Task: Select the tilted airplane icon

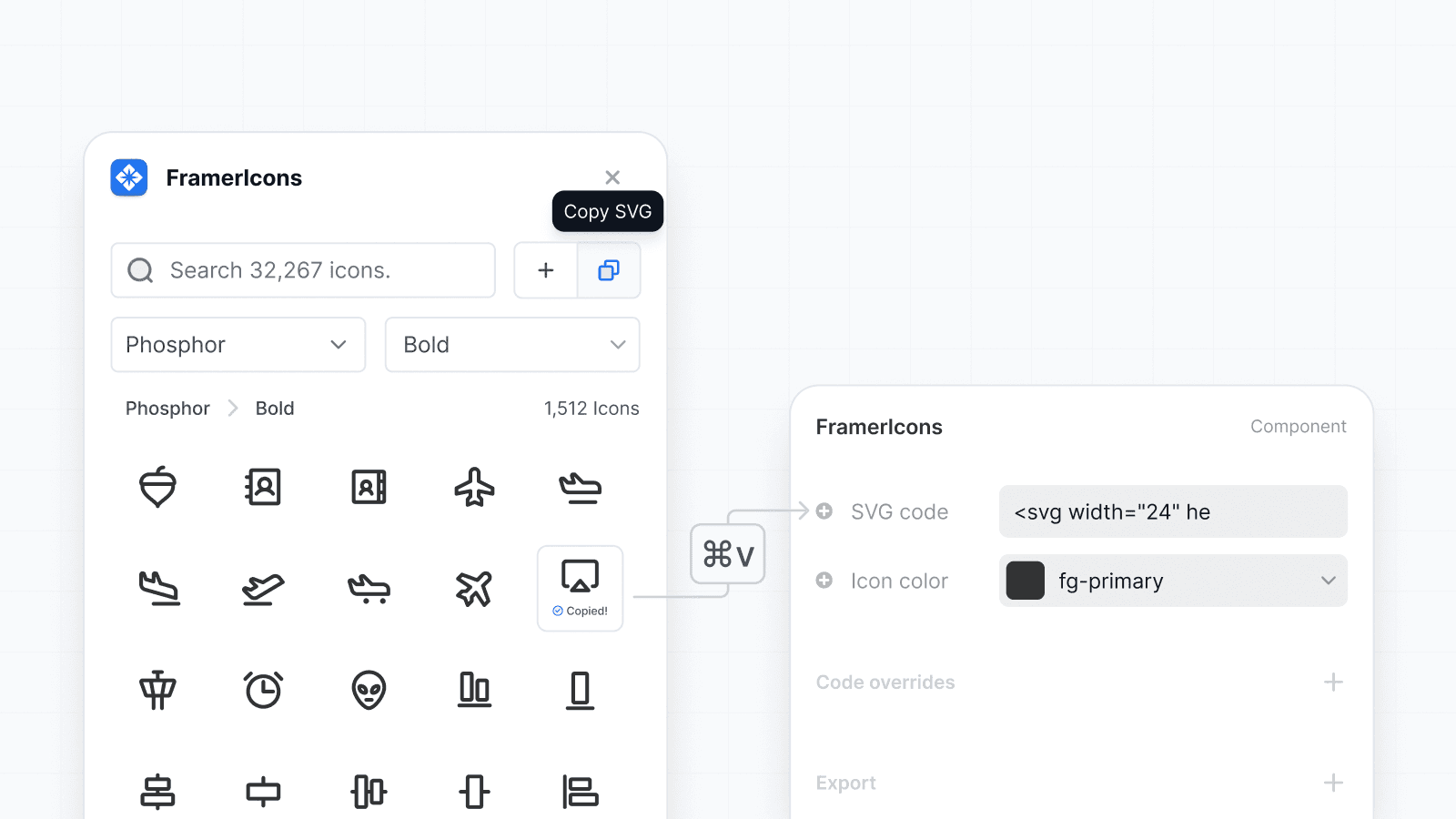Action: [x=474, y=589]
